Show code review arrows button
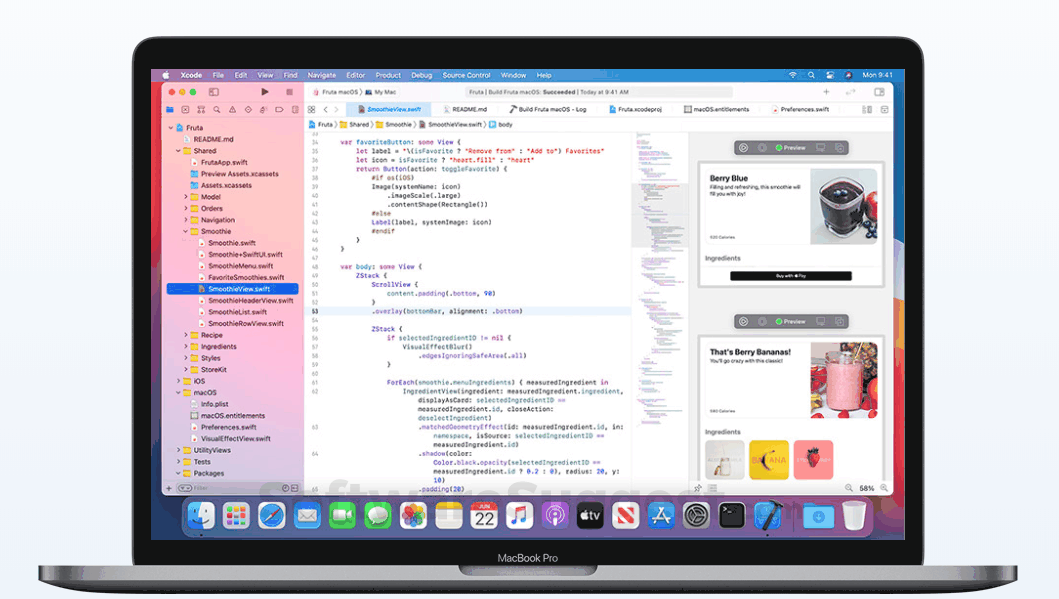1059x599 pixels. coord(851,92)
